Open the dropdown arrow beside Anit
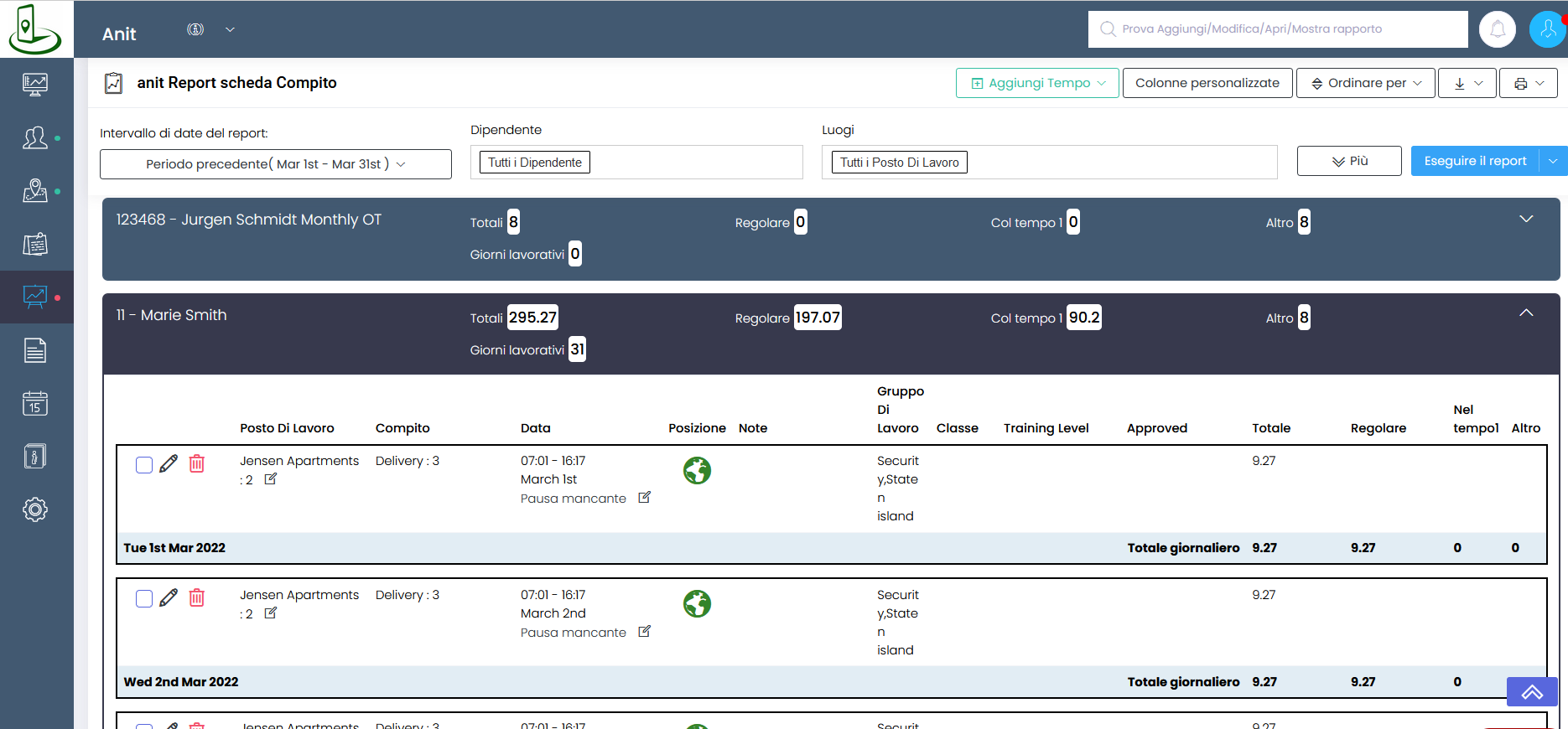The width and height of the screenshot is (1568, 729). [x=230, y=29]
